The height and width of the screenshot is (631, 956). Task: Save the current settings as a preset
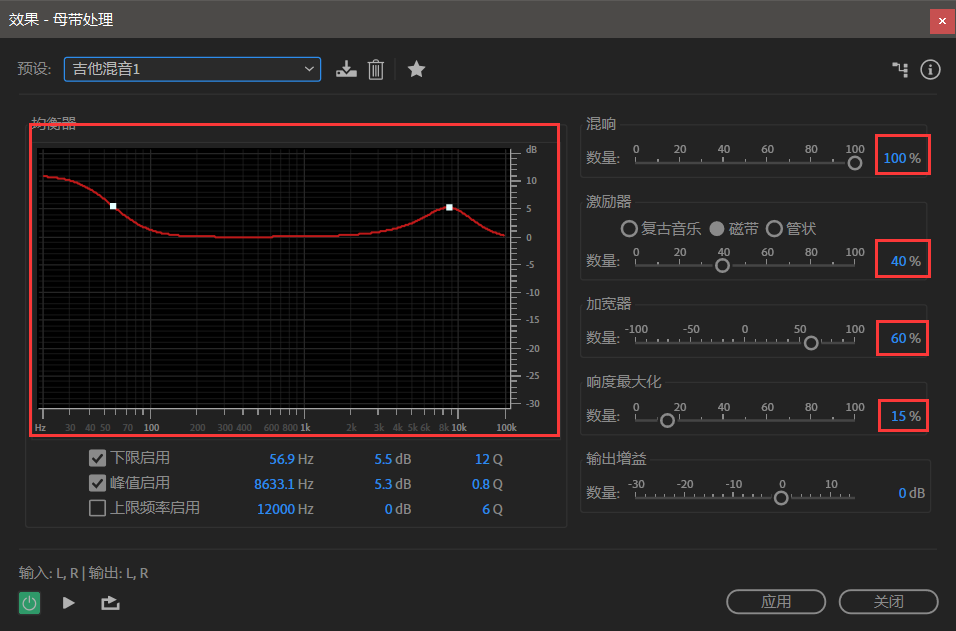(x=346, y=69)
